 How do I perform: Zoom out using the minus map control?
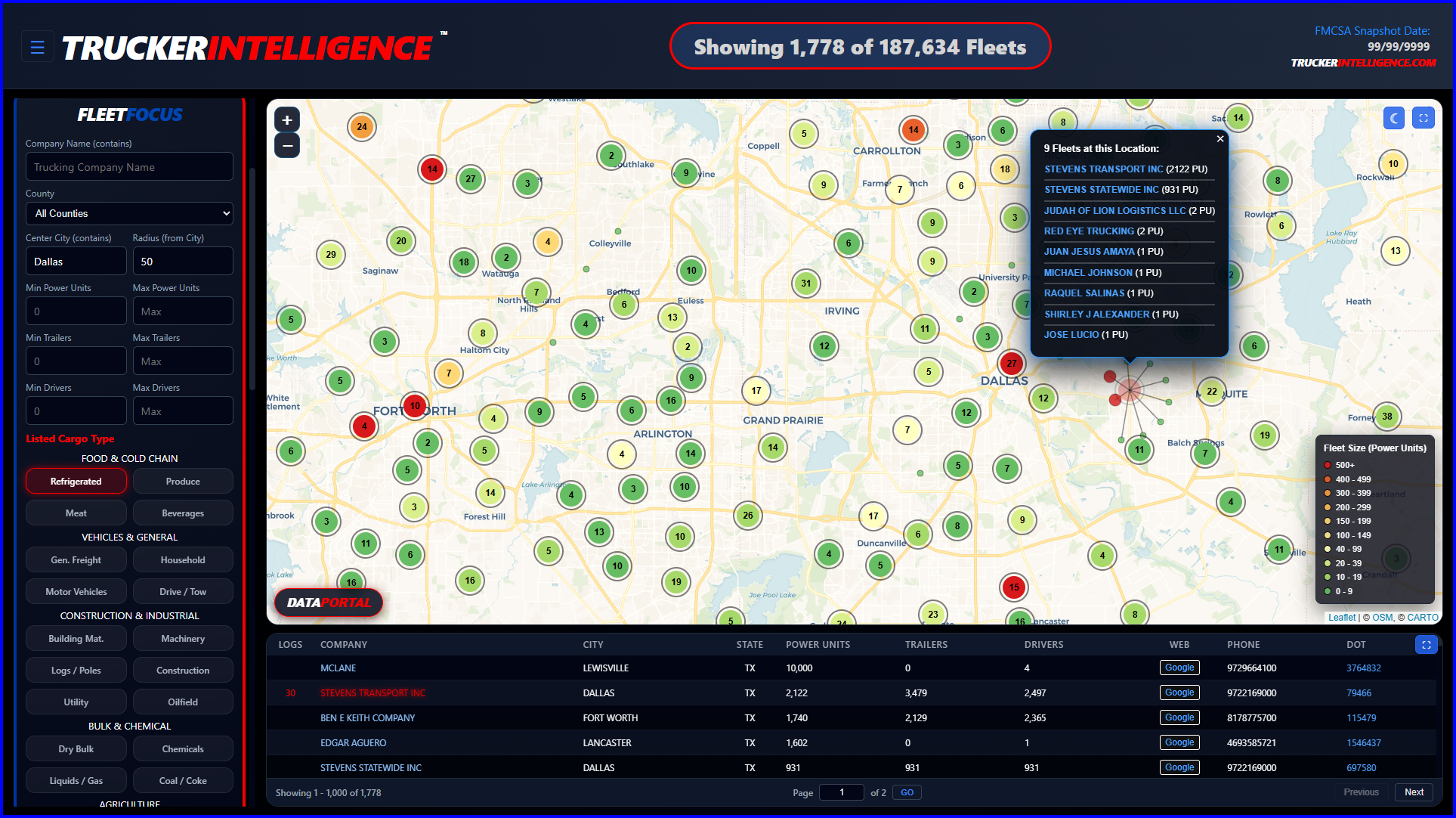click(286, 145)
